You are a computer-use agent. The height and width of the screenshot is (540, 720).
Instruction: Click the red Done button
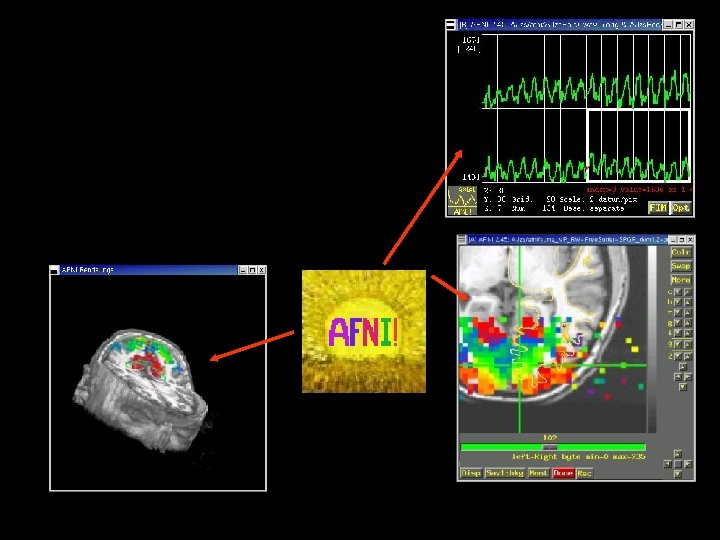(x=563, y=473)
